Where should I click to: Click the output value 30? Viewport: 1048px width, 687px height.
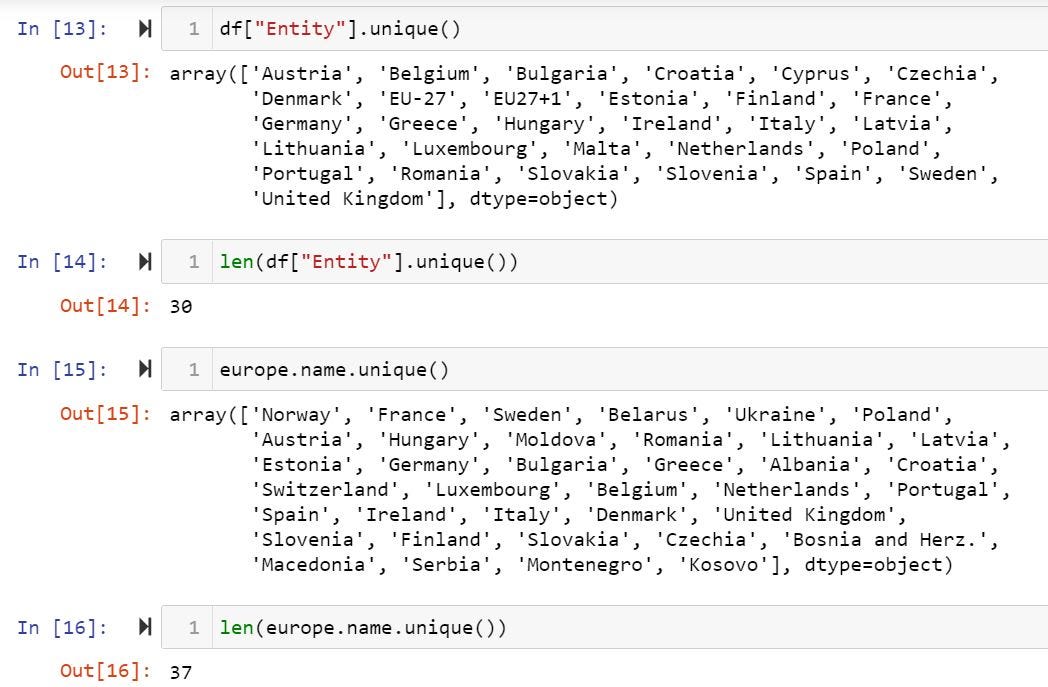[181, 307]
